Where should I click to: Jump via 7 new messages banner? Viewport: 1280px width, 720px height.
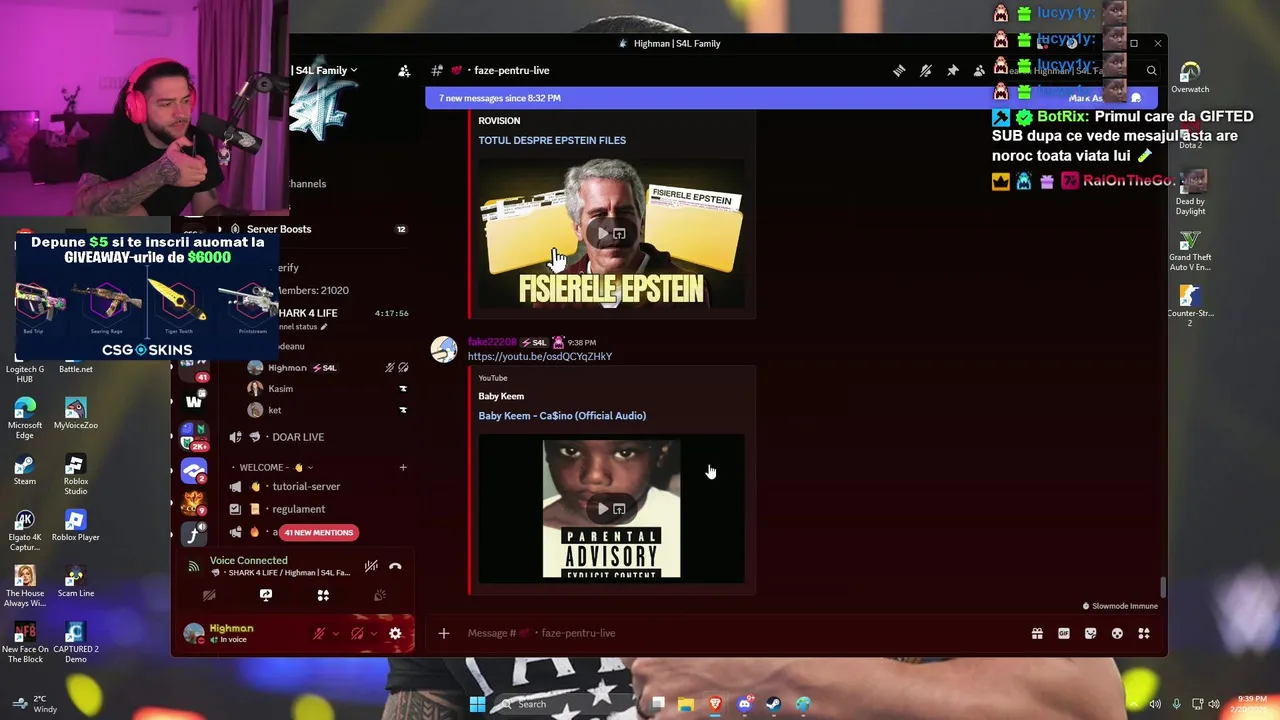790,98
